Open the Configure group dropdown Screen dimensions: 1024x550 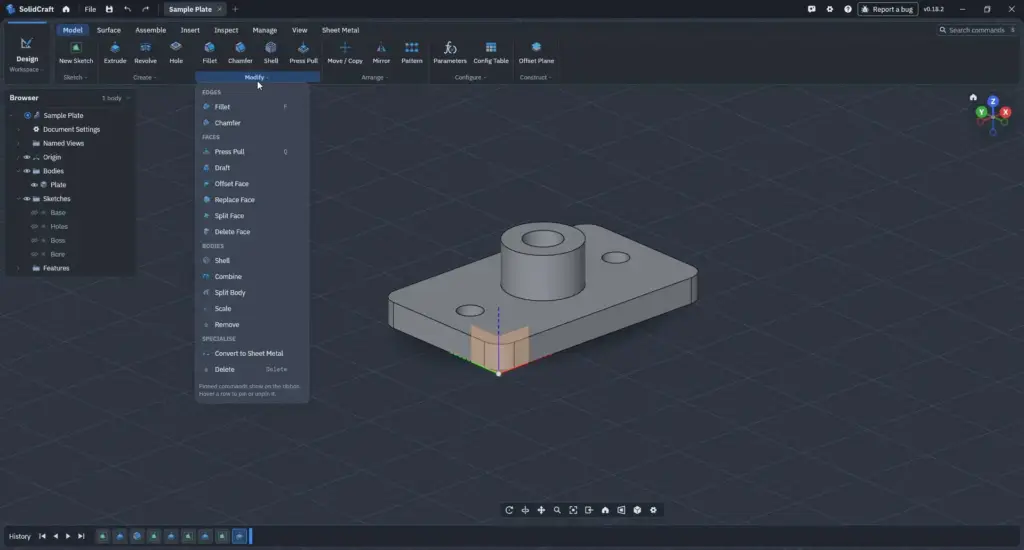tap(470, 77)
